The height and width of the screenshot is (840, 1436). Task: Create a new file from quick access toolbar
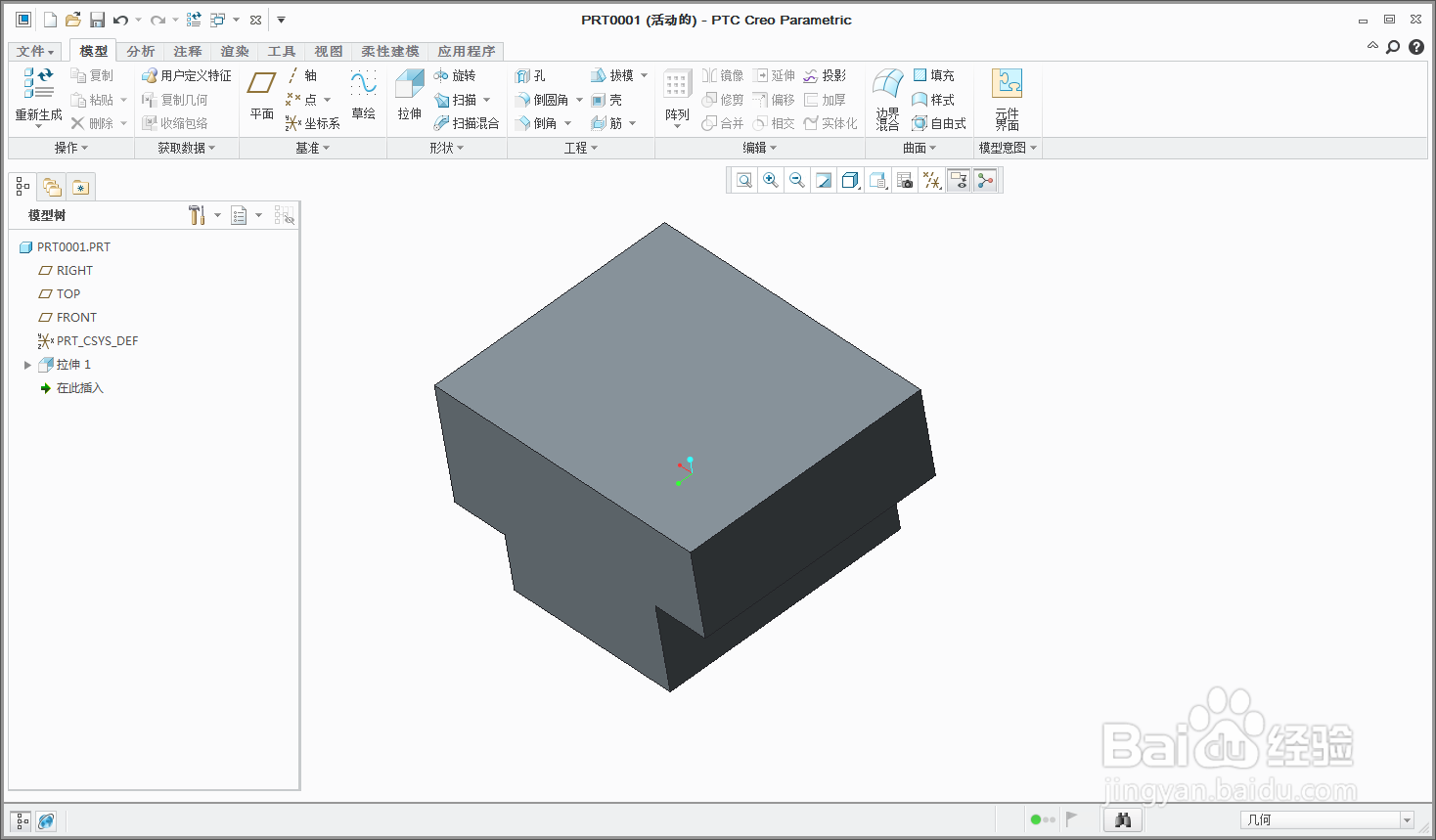click(x=50, y=20)
